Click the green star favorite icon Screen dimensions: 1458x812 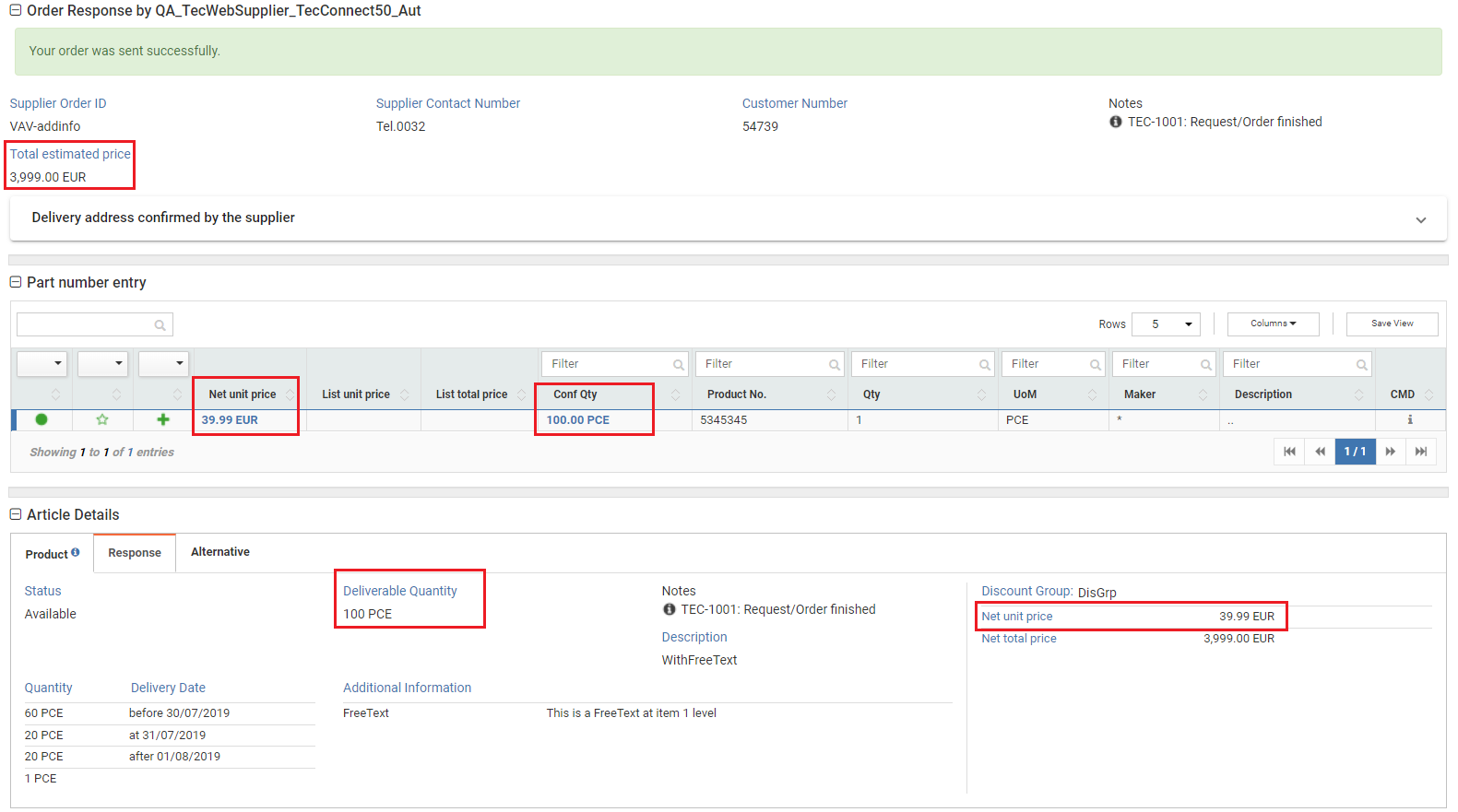coord(102,419)
